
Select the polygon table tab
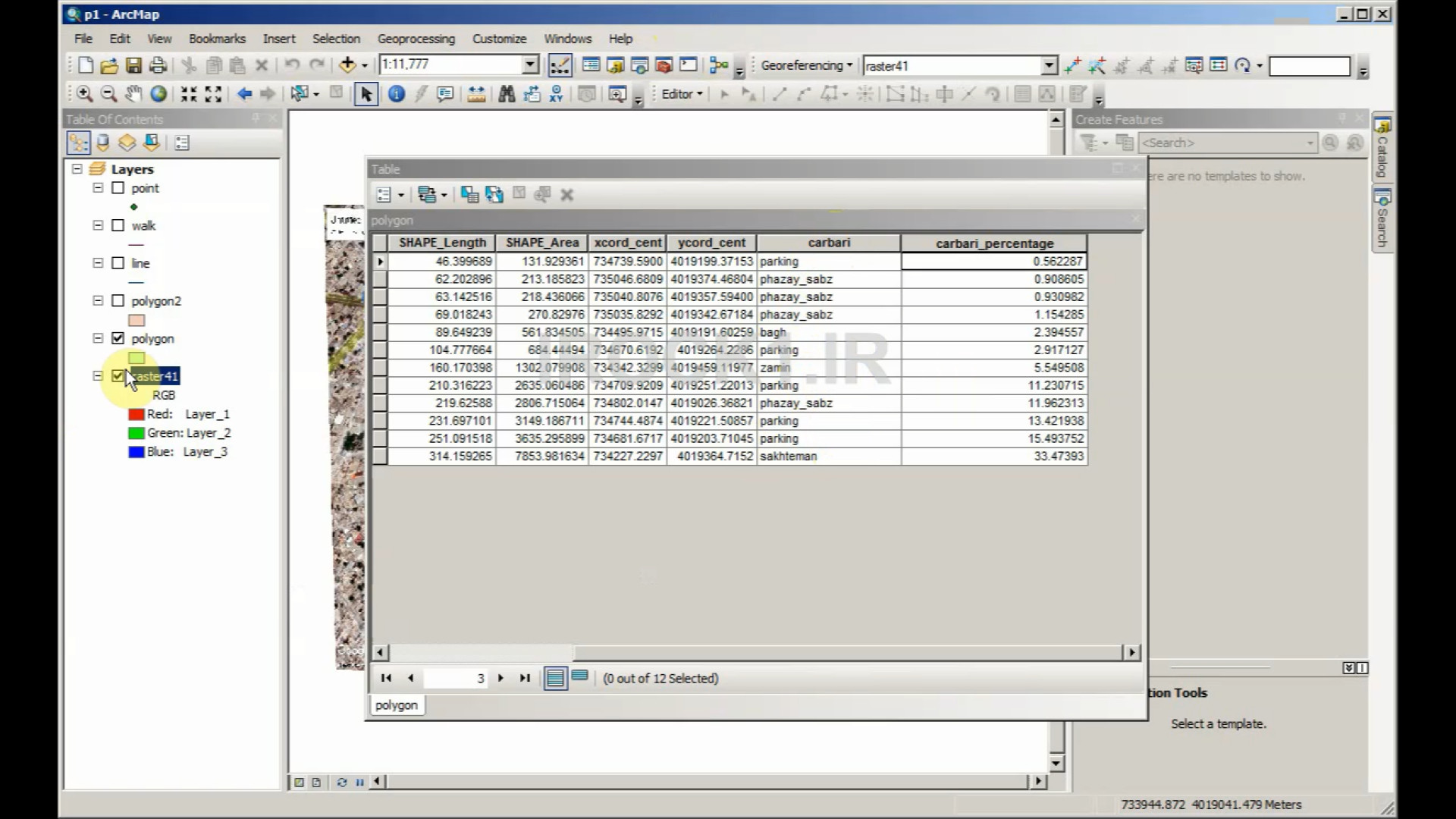tap(396, 705)
